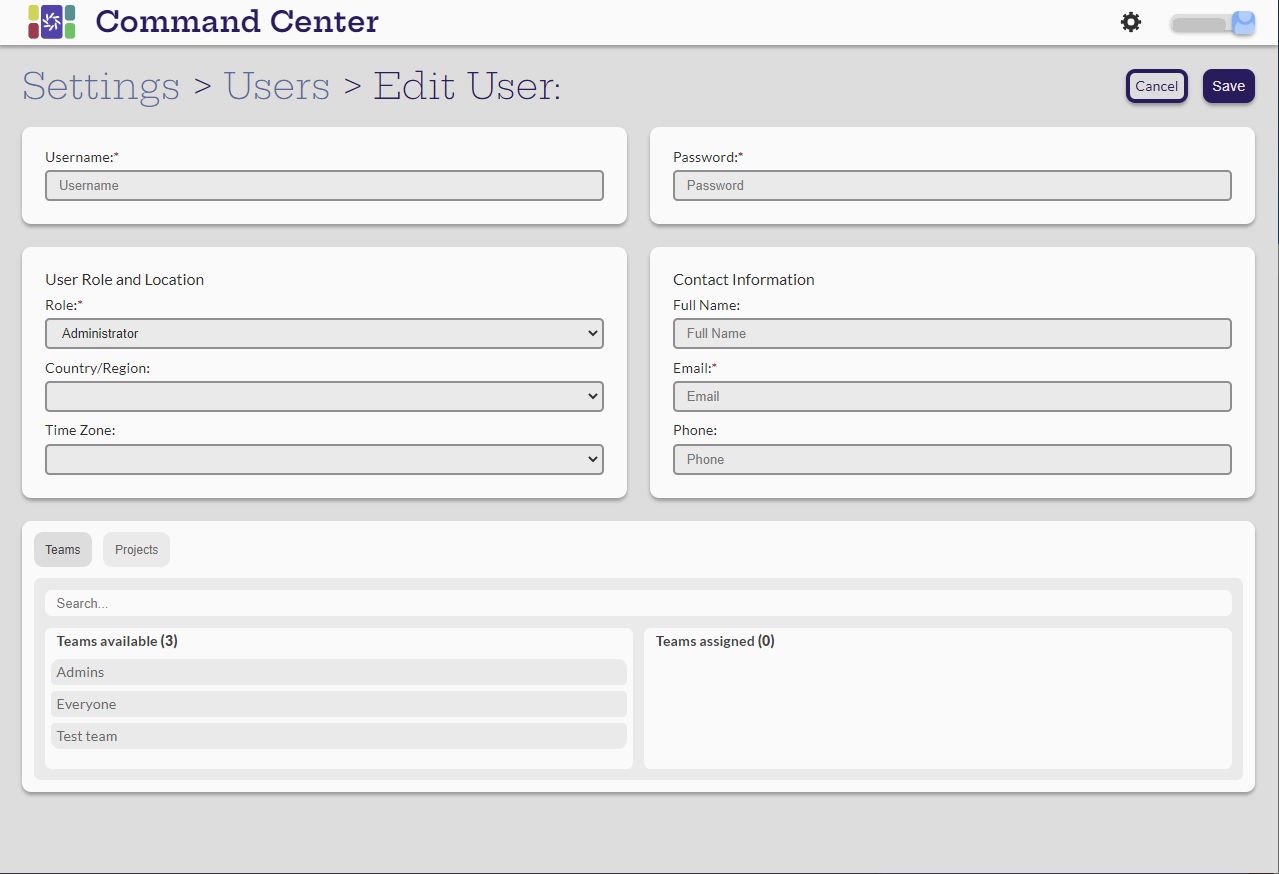Open settings via the gear icon

coord(1131,22)
